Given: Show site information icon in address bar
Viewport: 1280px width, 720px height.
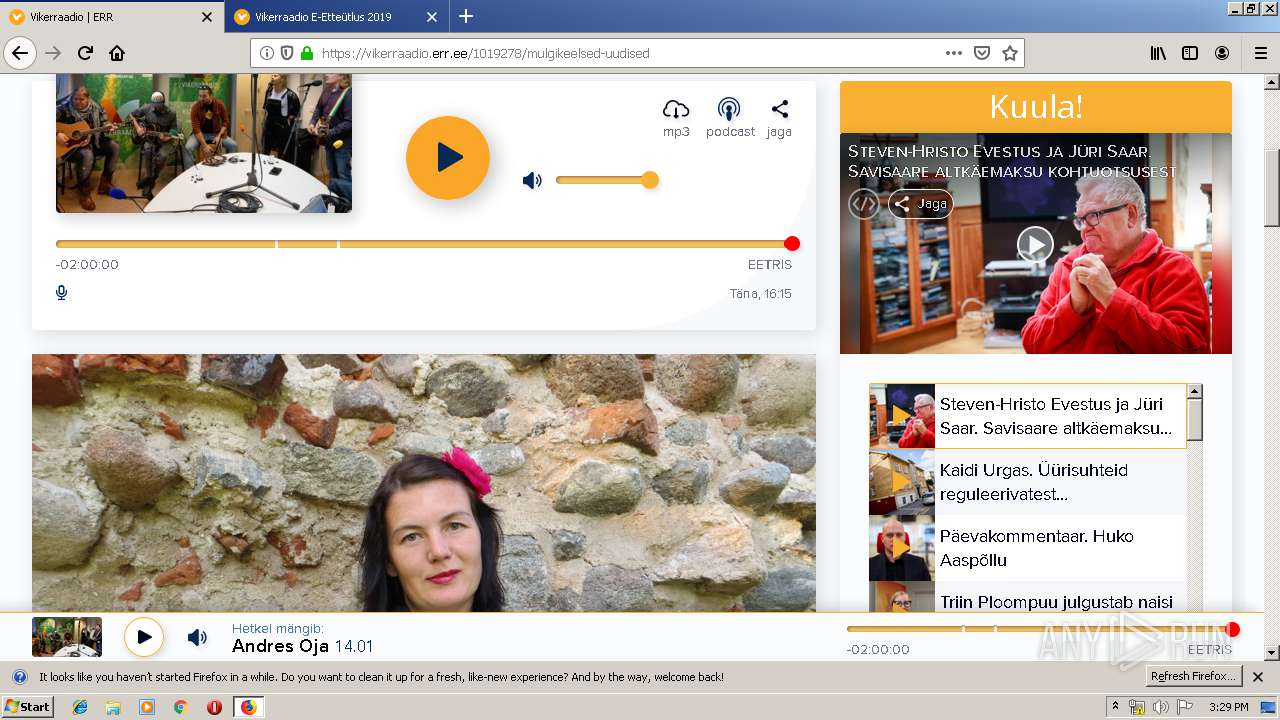Looking at the screenshot, I should [x=267, y=53].
